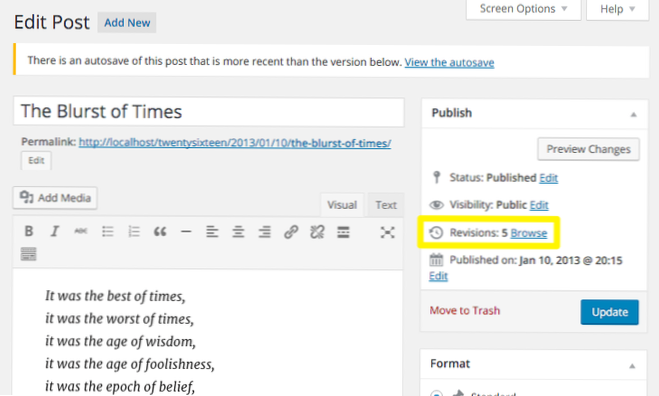Browse the post revisions
This screenshot has height=396, width=659.
(529, 233)
